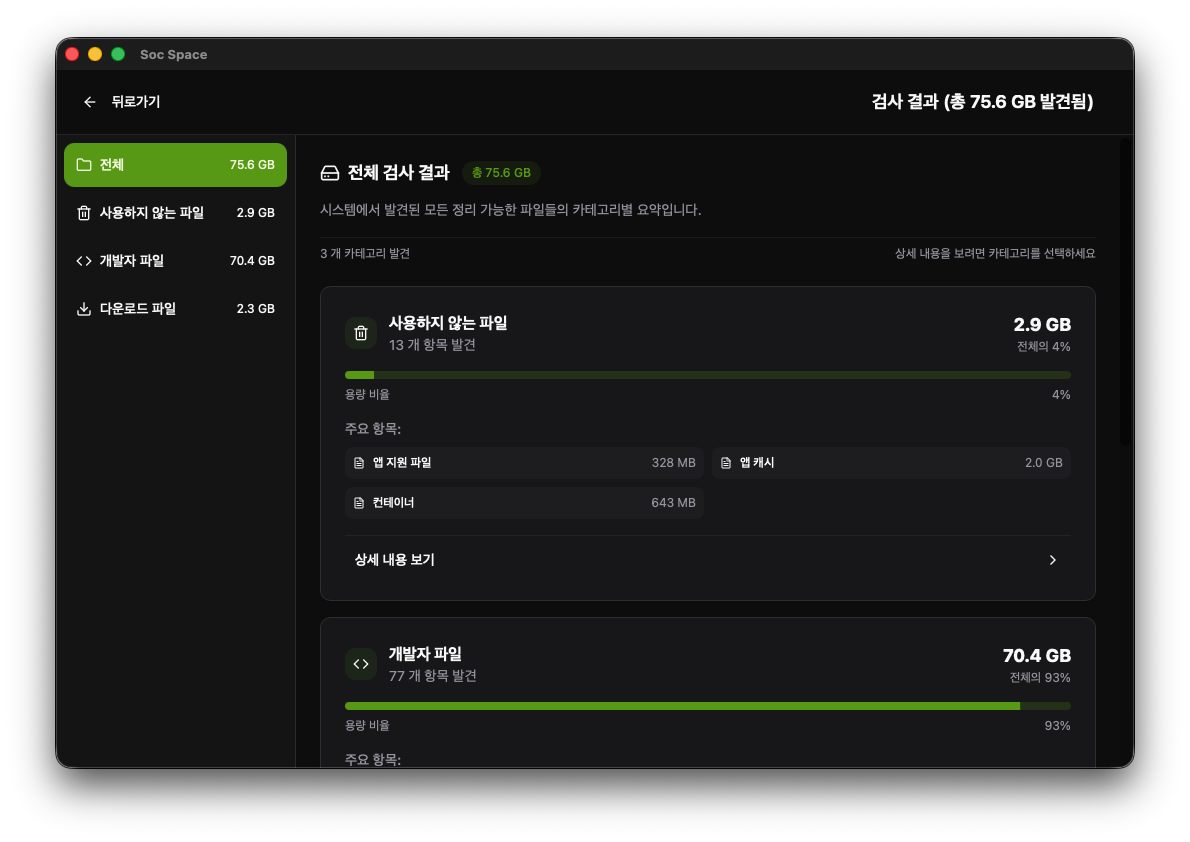1190x842 pixels.
Task: Select the code icon beside 개발자 파일
Action: tap(85, 260)
